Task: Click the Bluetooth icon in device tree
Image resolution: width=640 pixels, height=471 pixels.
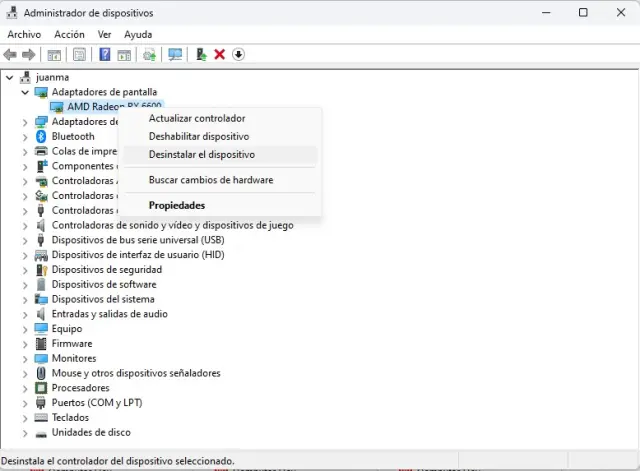Action: (x=41, y=136)
